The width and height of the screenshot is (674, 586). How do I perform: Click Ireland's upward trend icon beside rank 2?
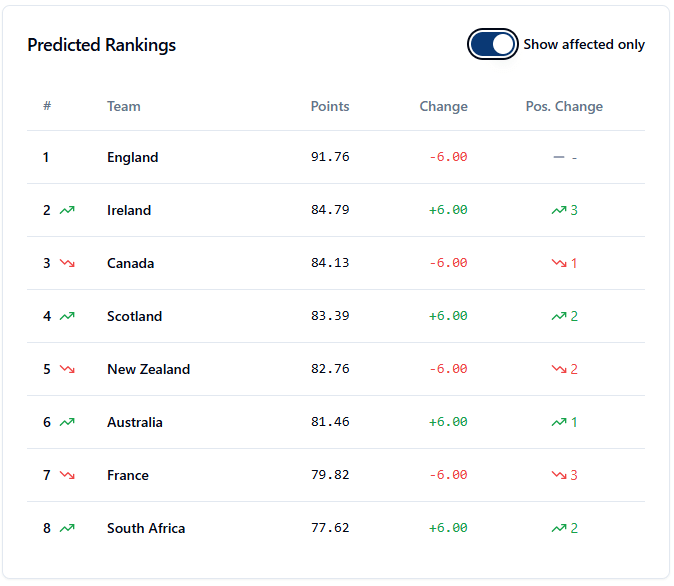[x=67, y=210]
